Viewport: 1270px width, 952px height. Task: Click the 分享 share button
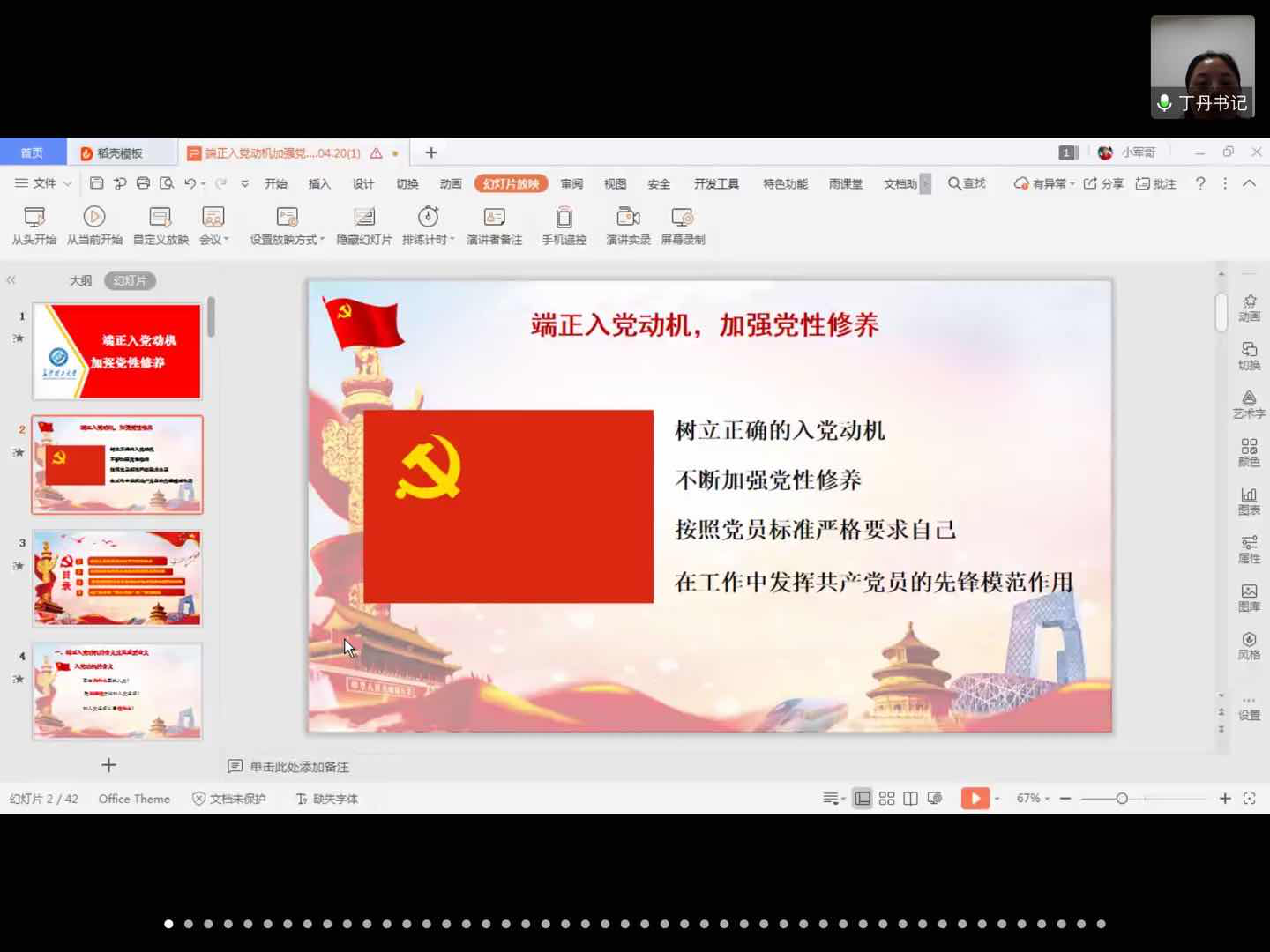tap(1104, 183)
